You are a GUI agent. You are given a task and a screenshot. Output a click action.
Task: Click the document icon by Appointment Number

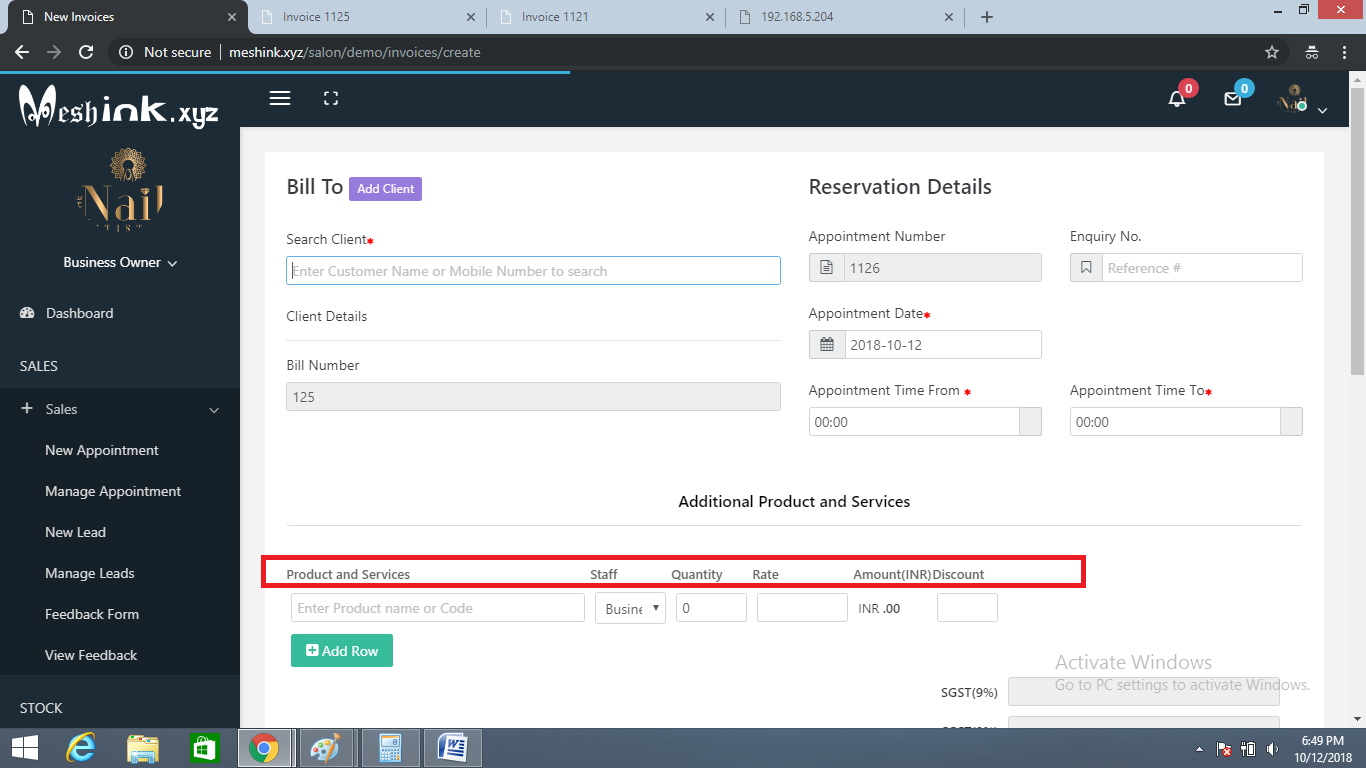[x=827, y=268]
